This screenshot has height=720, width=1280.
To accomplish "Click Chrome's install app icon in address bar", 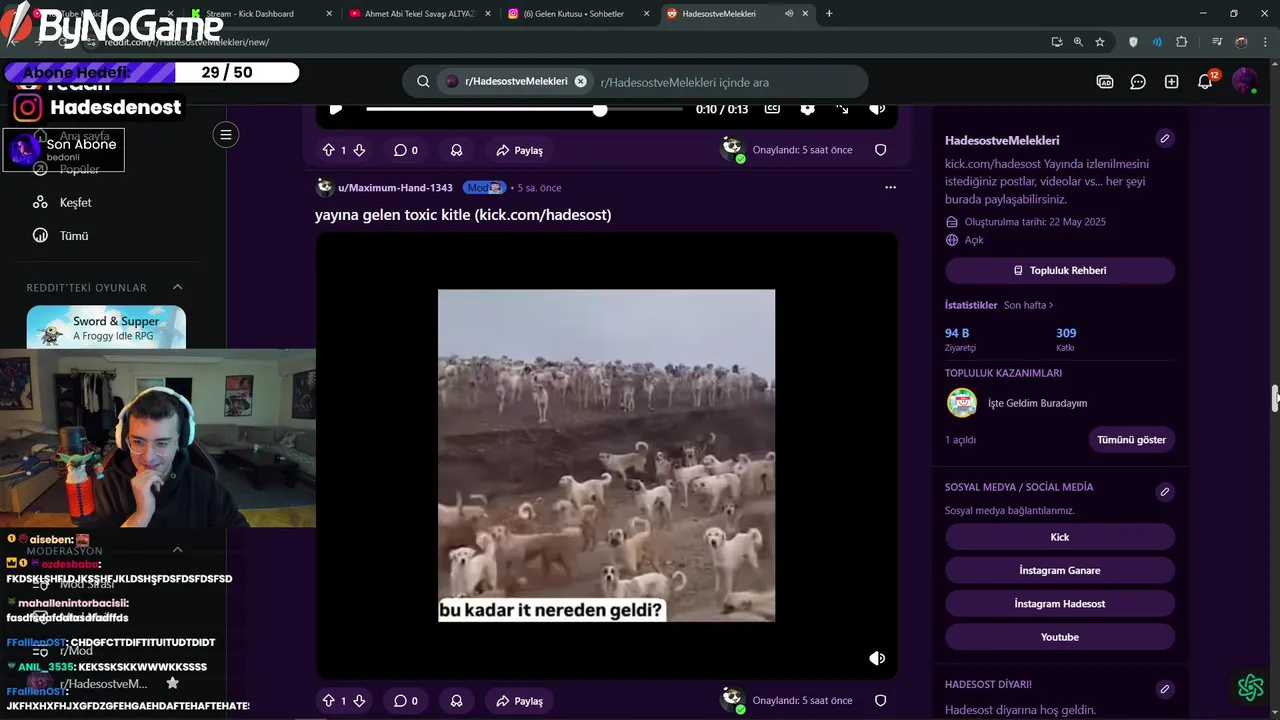I will coord(1057,42).
